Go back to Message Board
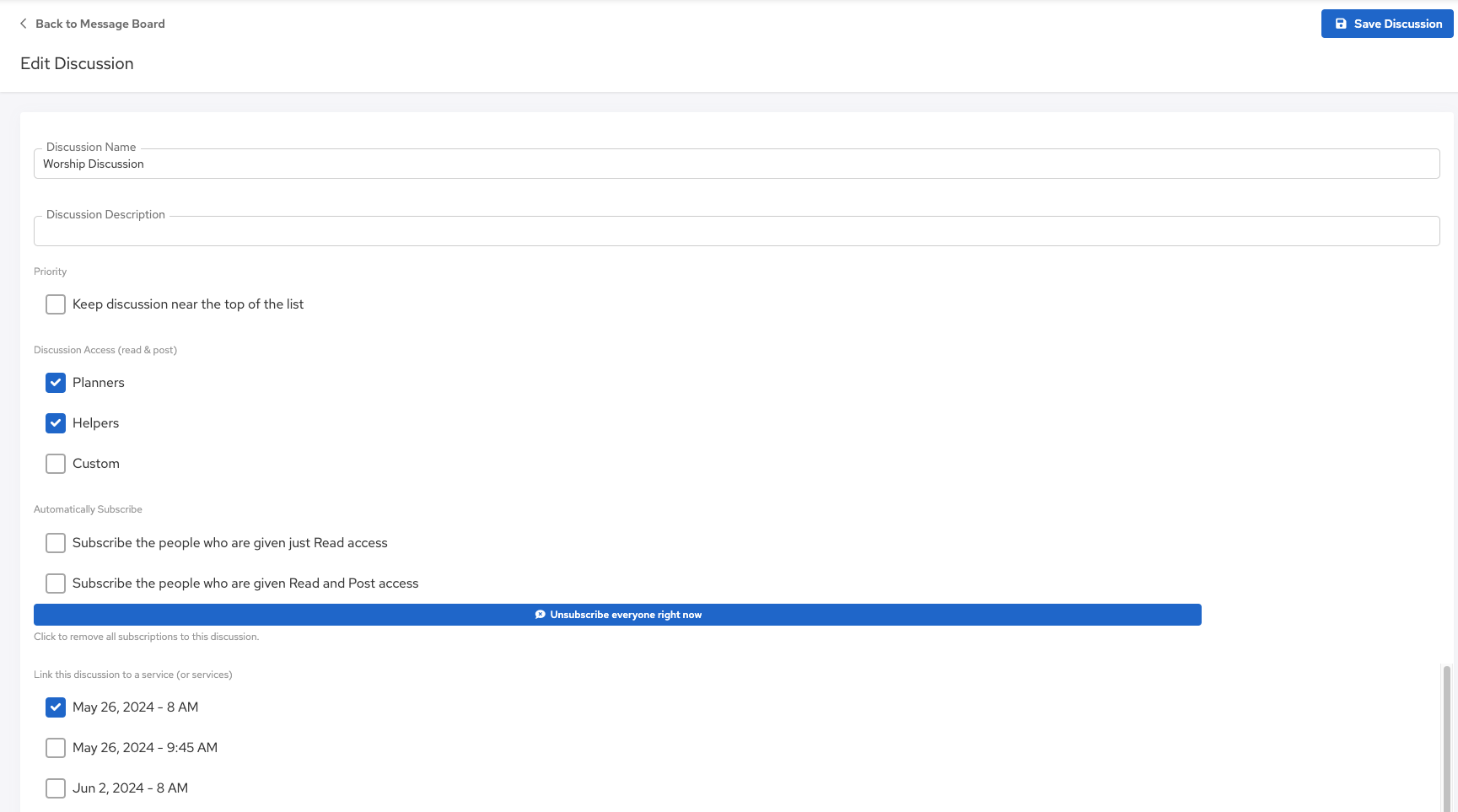This screenshot has height=812, width=1458. (x=100, y=24)
